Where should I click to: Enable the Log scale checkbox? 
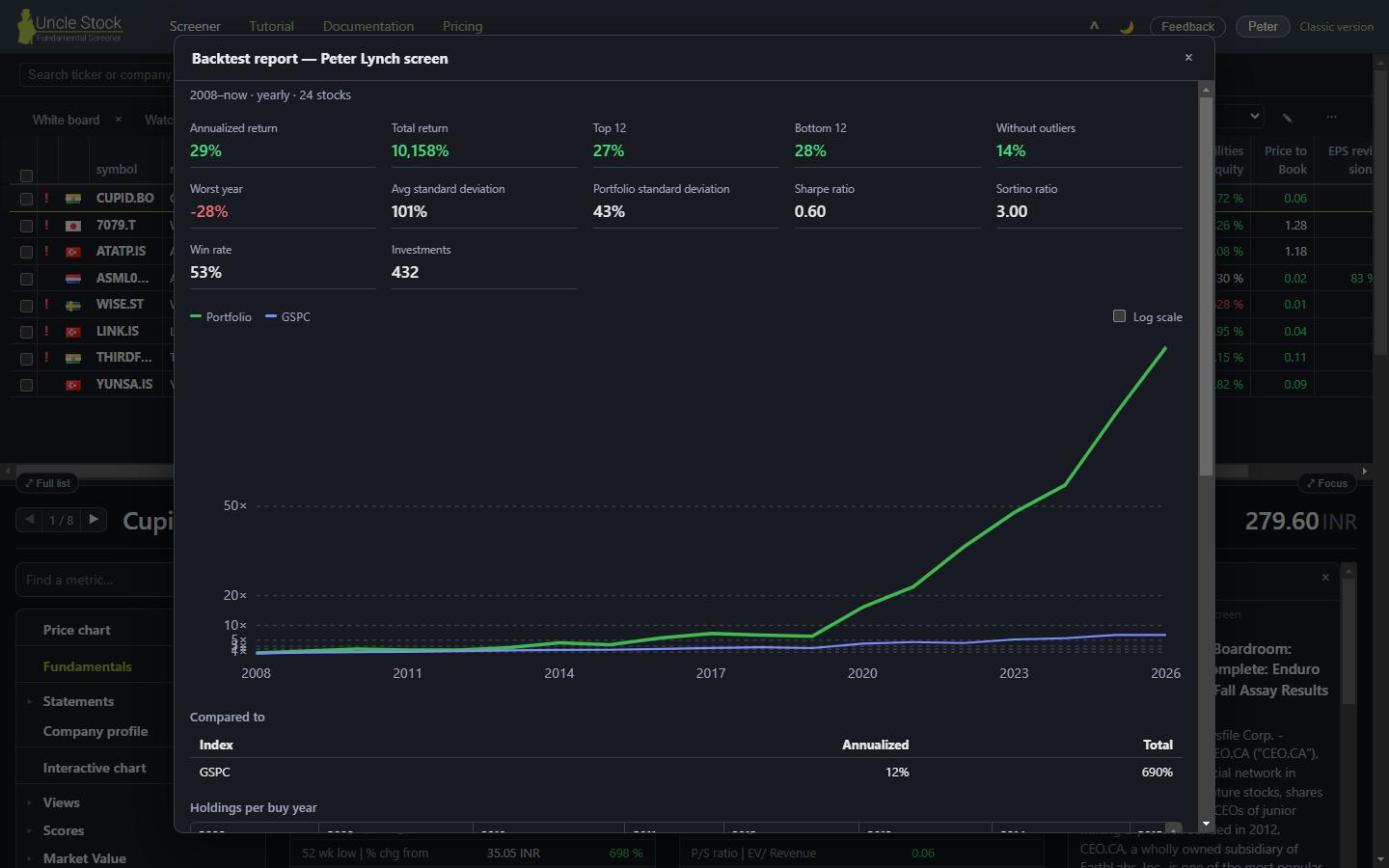1119,316
